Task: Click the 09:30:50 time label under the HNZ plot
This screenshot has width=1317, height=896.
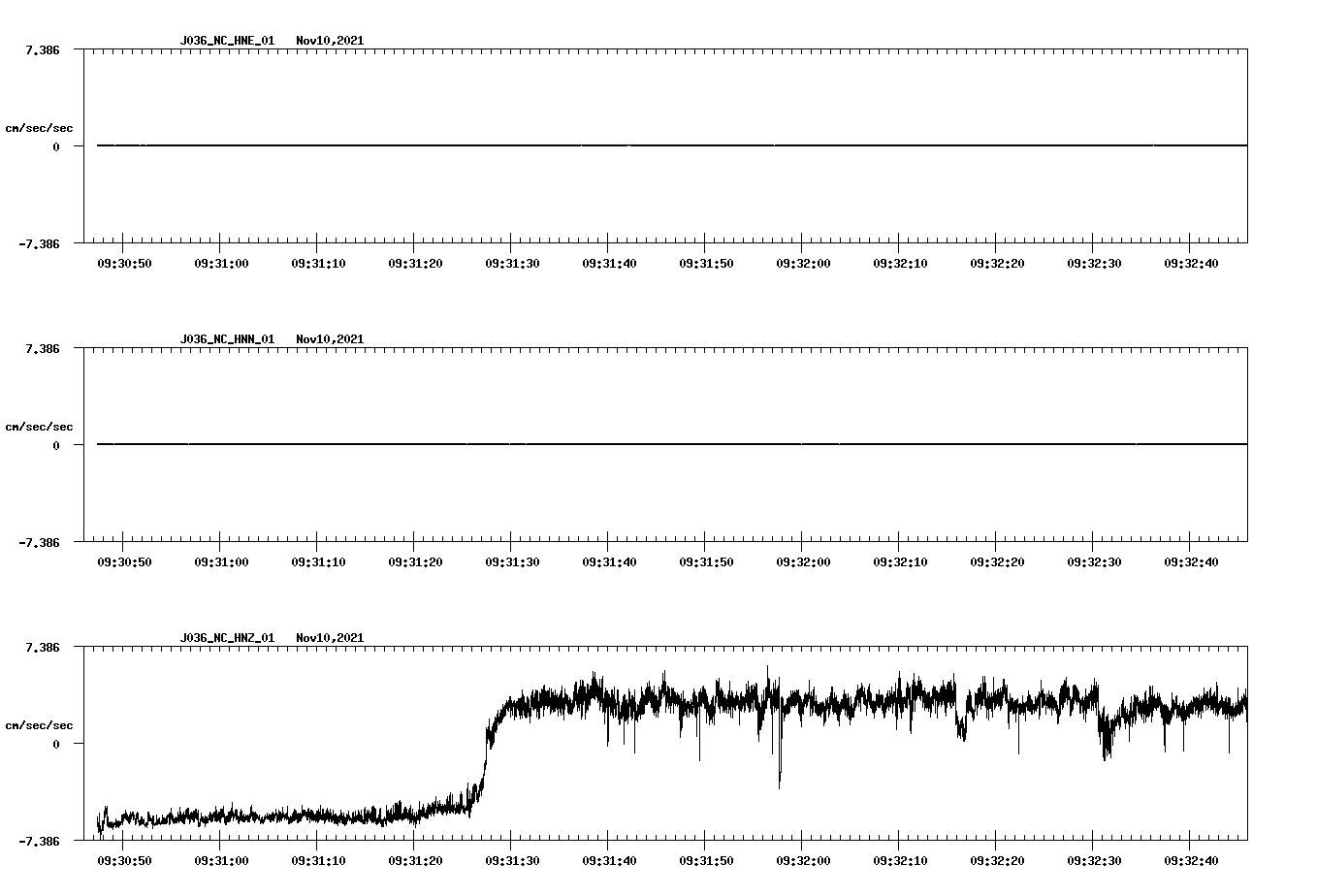Action: (x=124, y=861)
